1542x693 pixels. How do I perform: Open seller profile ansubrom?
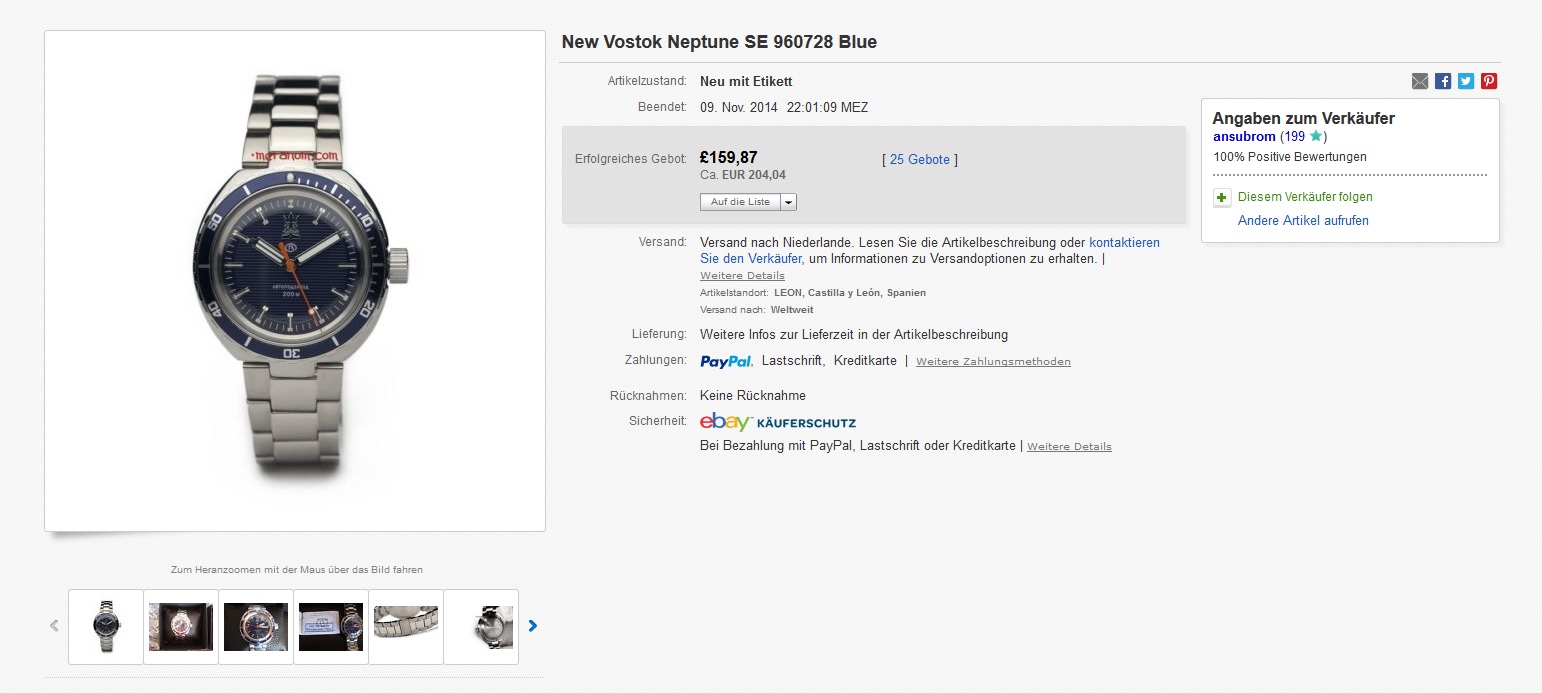coord(1244,136)
